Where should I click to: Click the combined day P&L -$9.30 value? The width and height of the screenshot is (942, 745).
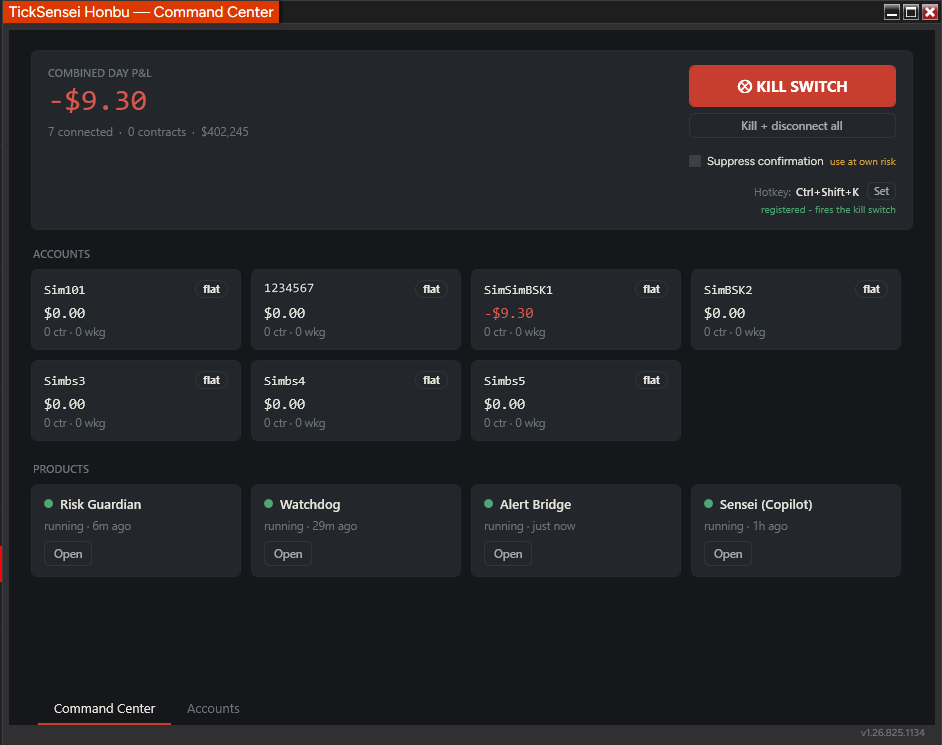click(98, 100)
